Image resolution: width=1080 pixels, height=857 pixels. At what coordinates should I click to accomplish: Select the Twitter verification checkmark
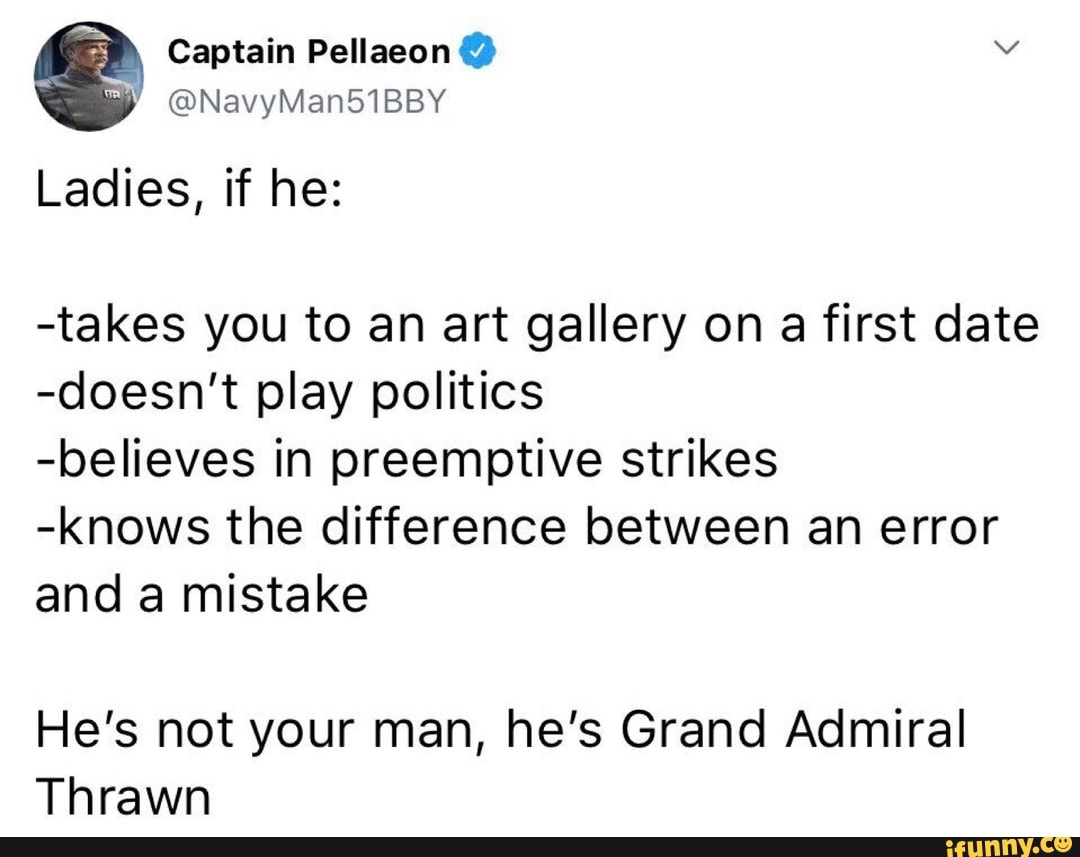pos(478,50)
